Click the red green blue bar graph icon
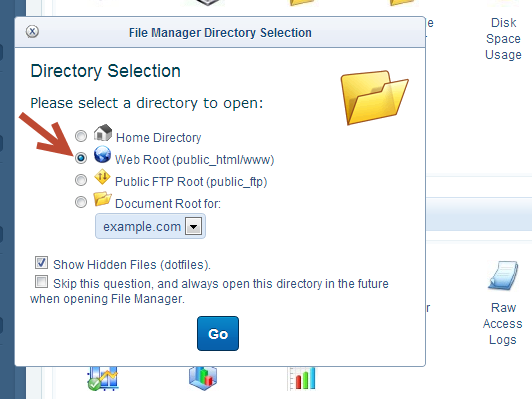This screenshot has height=399, width=532. [x=302, y=378]
